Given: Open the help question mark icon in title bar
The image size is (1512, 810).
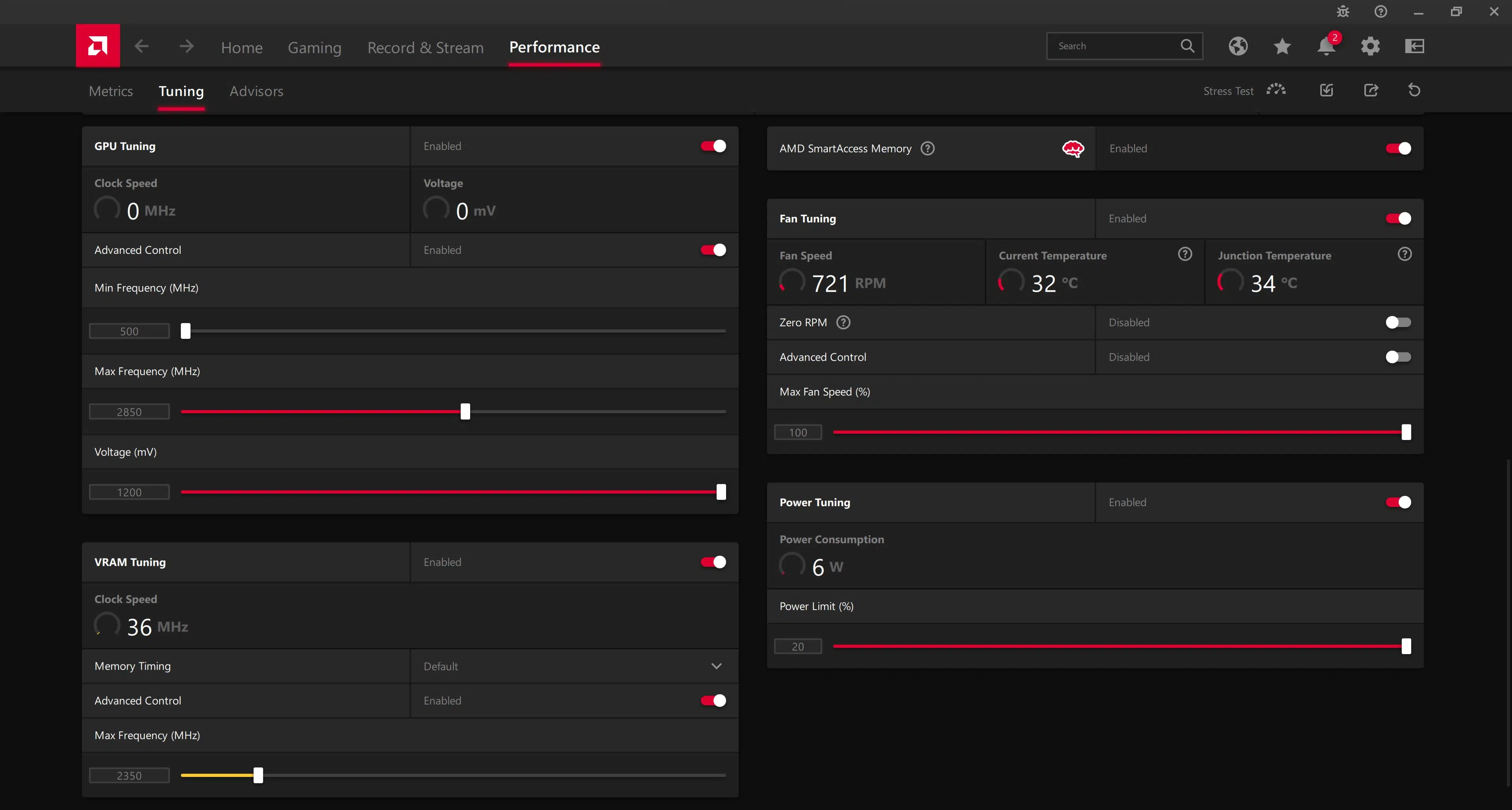Looking at the screenshot, I should point(1380,12).
